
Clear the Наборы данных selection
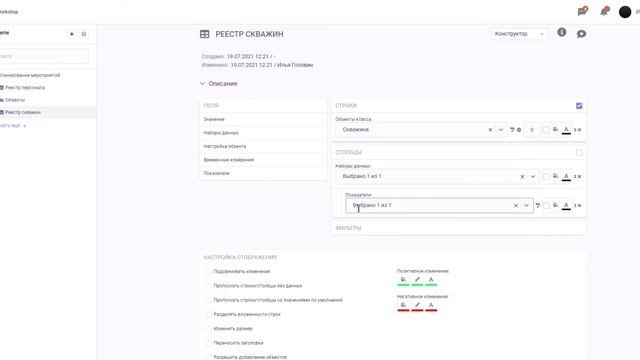pos(522,177)
